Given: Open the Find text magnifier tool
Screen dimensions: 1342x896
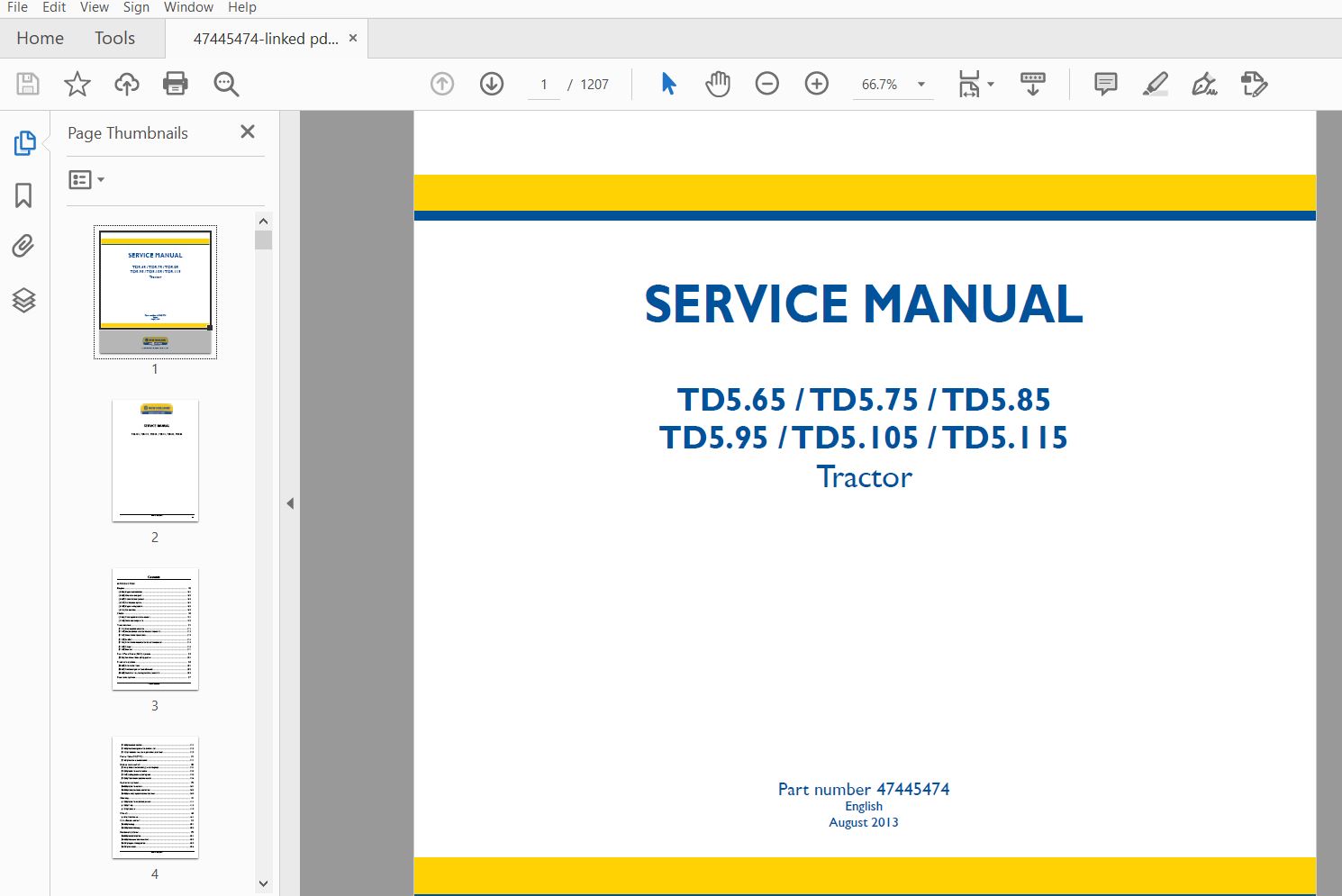Looking at the screenshot, I should point(226,85).
